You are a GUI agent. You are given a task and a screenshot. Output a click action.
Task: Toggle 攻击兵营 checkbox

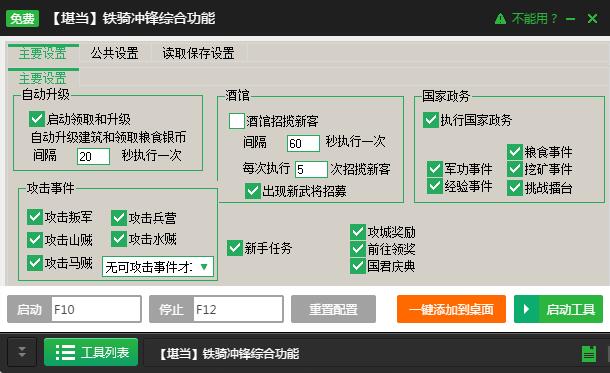coord(119,218)
